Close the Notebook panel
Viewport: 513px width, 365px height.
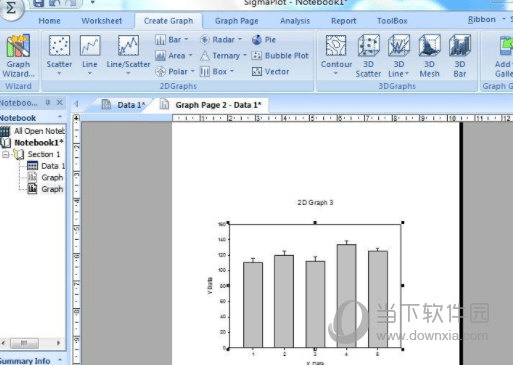pos(60,102)
